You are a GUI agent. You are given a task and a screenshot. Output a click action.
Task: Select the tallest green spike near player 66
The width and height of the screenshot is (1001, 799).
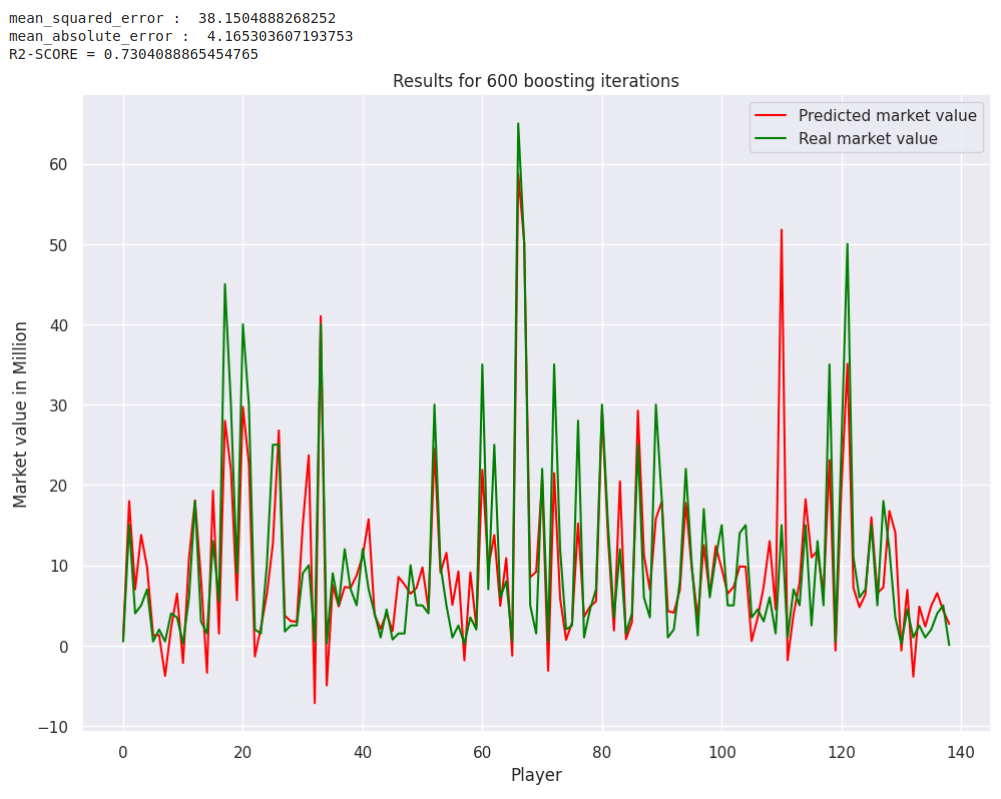518,125
